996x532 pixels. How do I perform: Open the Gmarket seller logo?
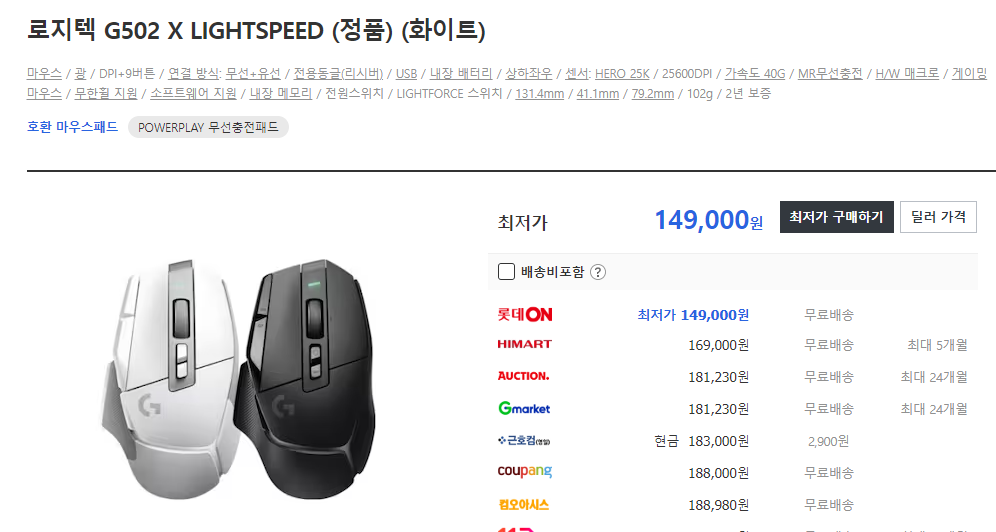[524, 408]
